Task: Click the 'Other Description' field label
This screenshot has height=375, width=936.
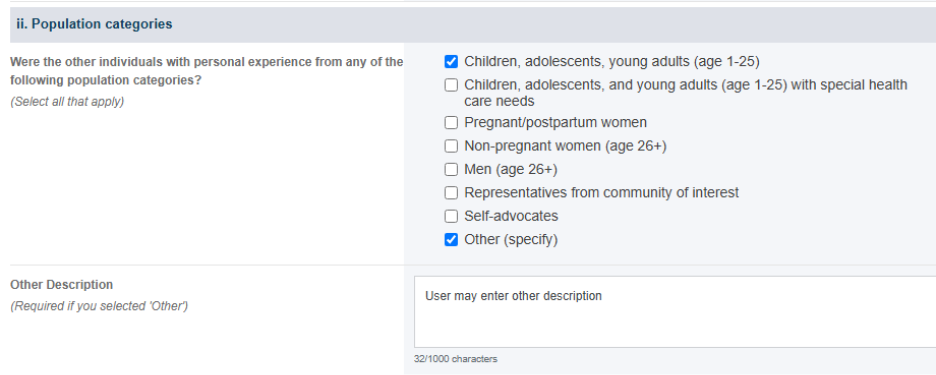Action: (61, 285)
